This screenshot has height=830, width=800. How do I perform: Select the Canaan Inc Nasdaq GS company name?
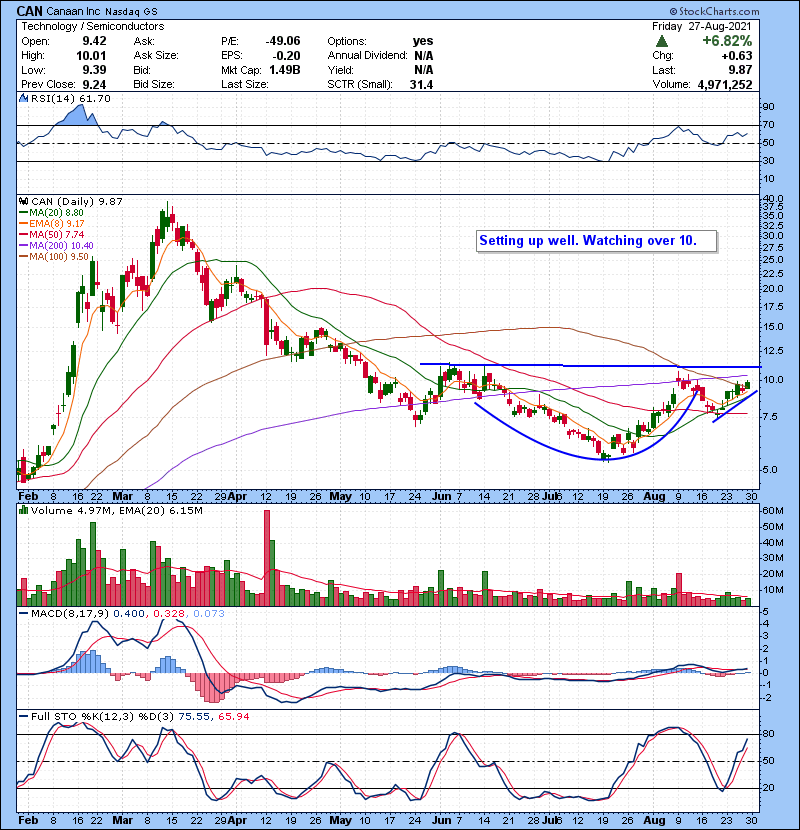tap(102, 11)
